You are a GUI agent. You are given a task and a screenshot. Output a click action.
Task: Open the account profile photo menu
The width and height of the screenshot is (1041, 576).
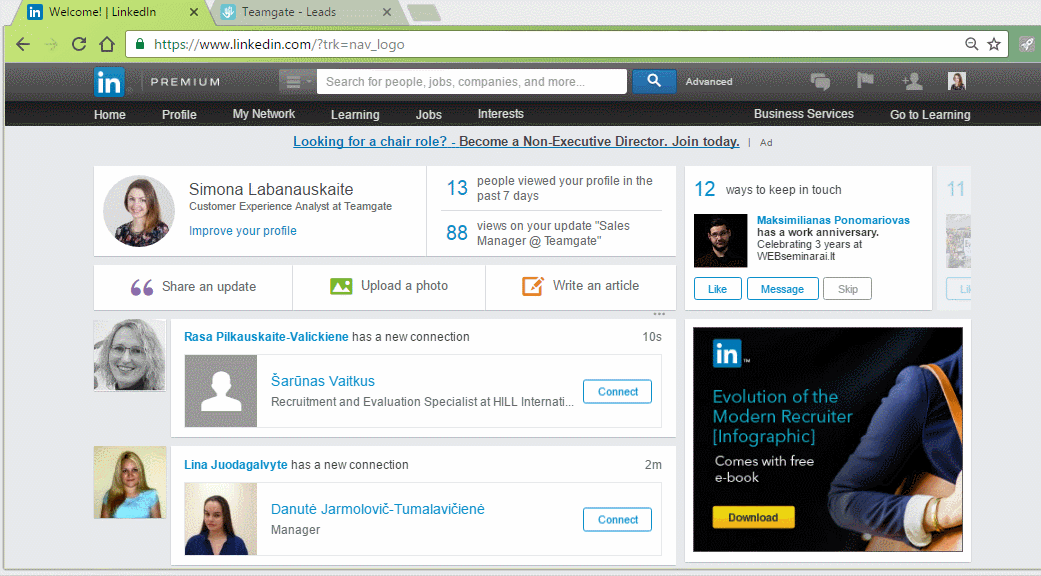tap(957, 81)
